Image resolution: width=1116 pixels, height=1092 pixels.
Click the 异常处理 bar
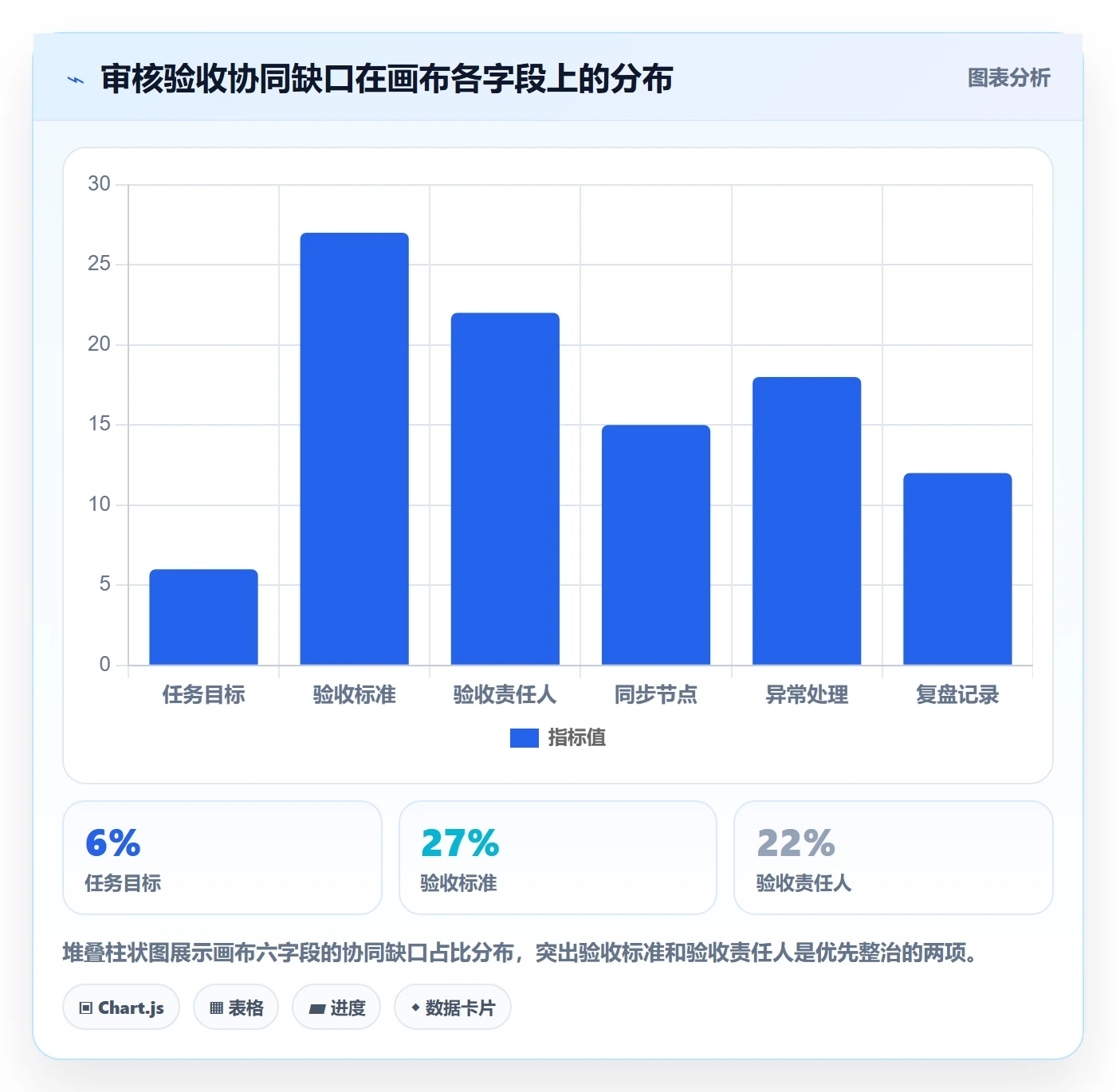(x=807, y=520)
